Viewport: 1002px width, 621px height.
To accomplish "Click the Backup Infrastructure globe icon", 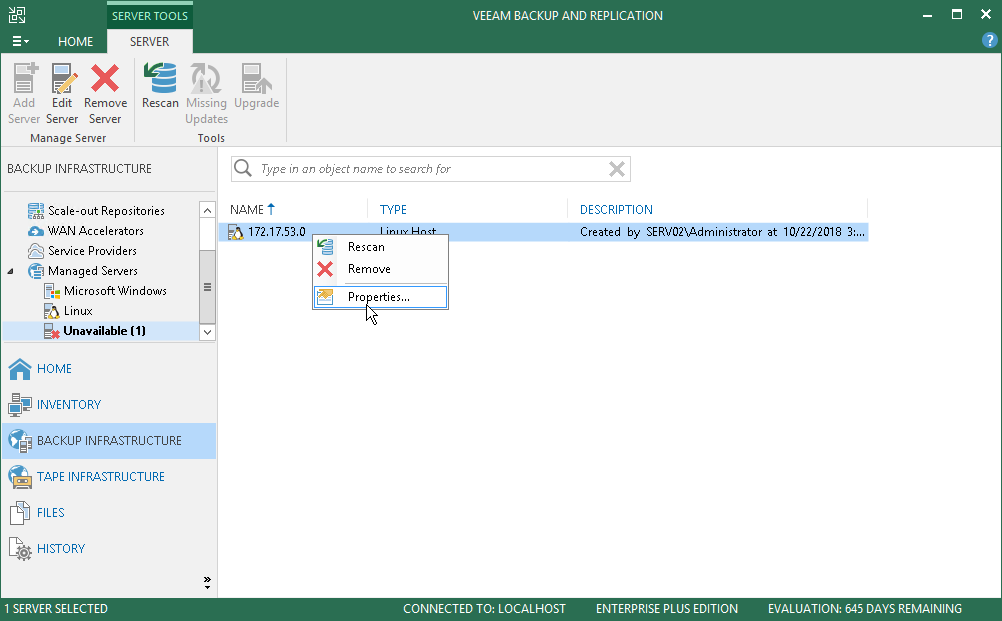I will 20,441.
